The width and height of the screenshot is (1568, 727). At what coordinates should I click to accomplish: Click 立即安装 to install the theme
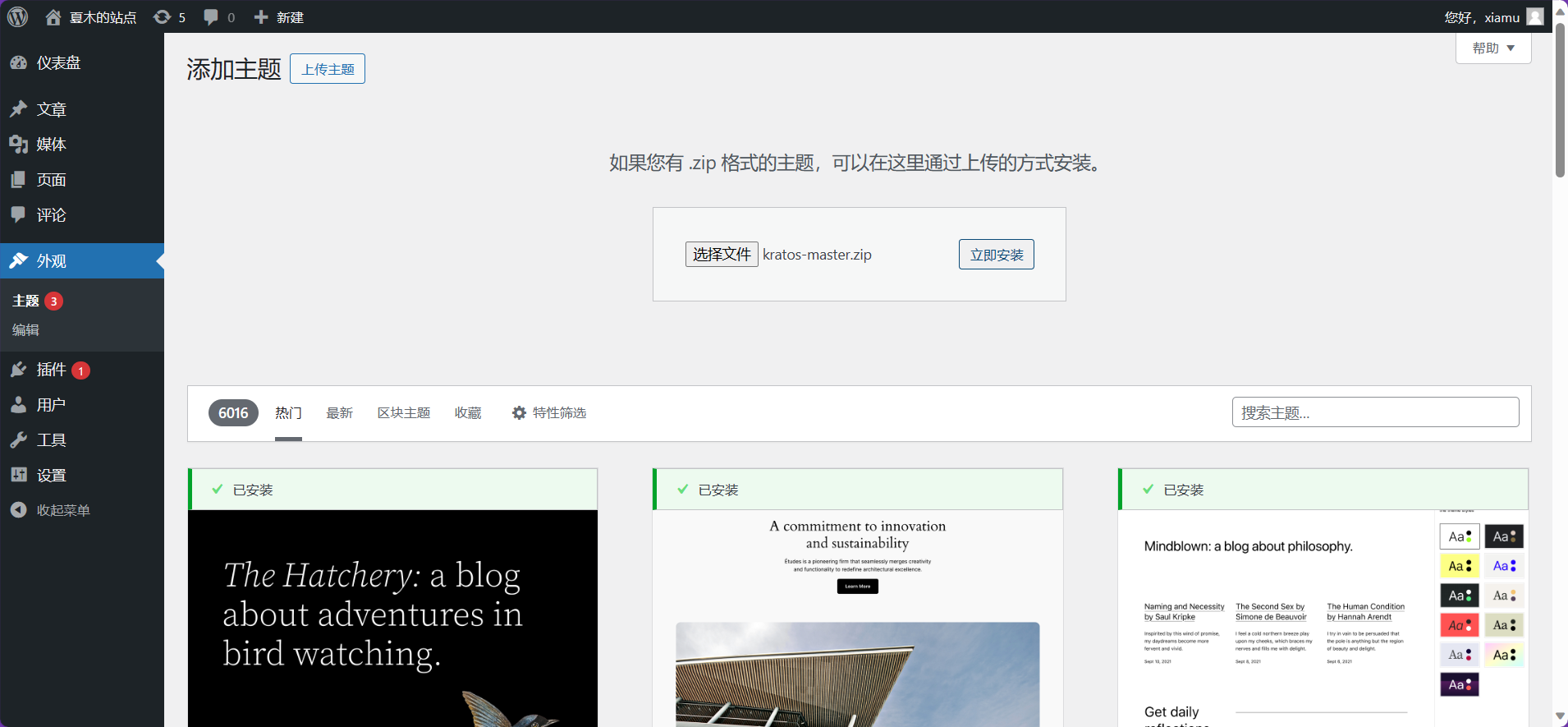[997, 255]
